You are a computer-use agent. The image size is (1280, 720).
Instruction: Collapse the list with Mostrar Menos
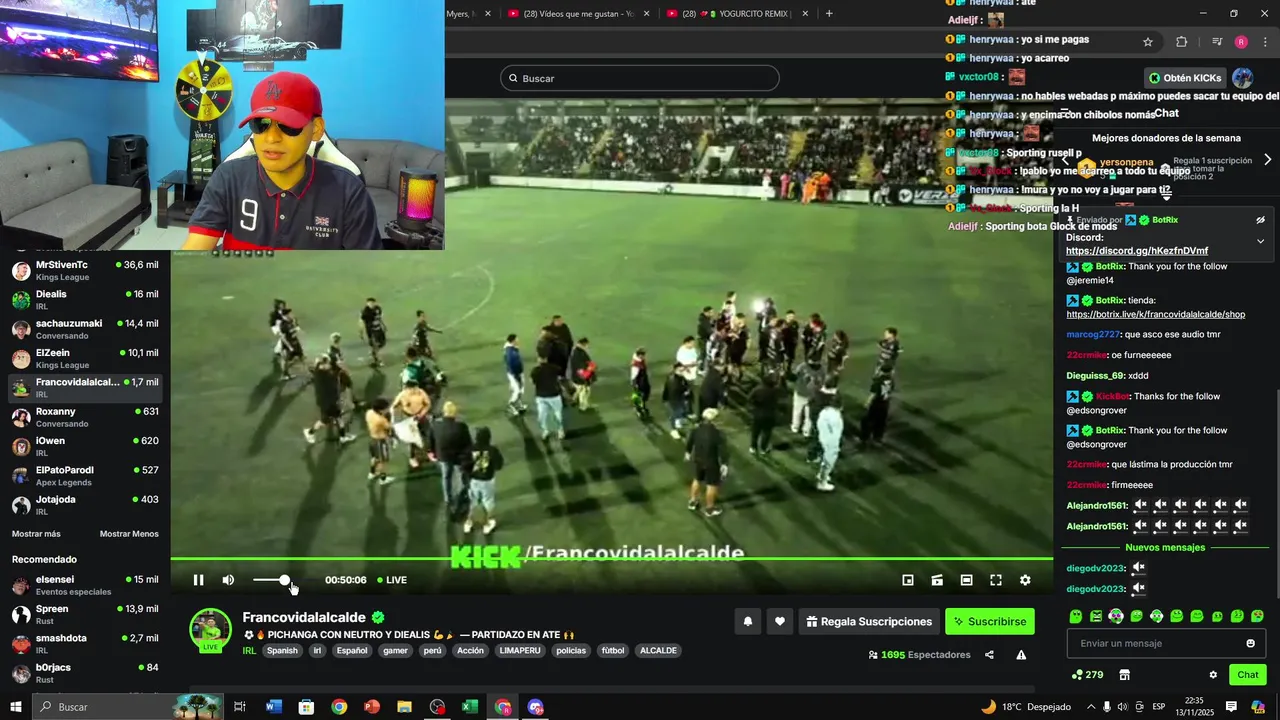point(129,534)
